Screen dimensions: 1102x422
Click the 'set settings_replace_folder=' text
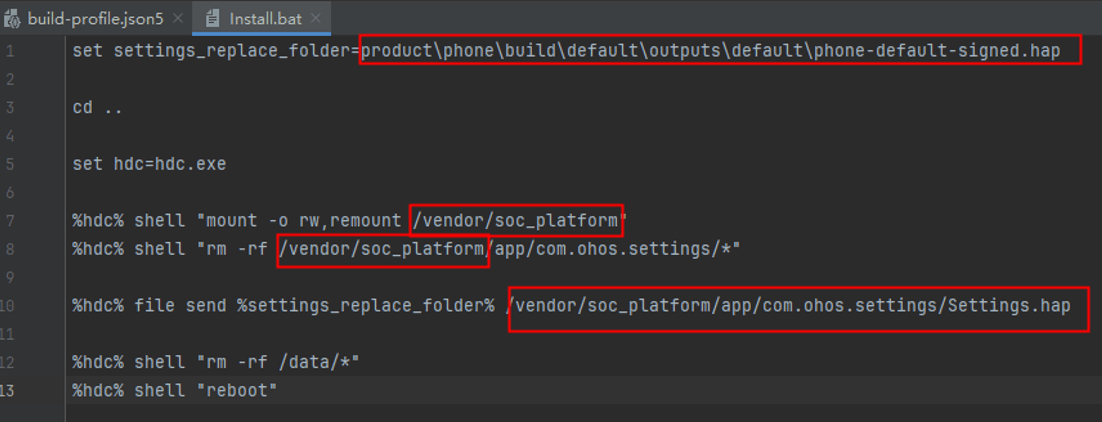tap(216, 51)
